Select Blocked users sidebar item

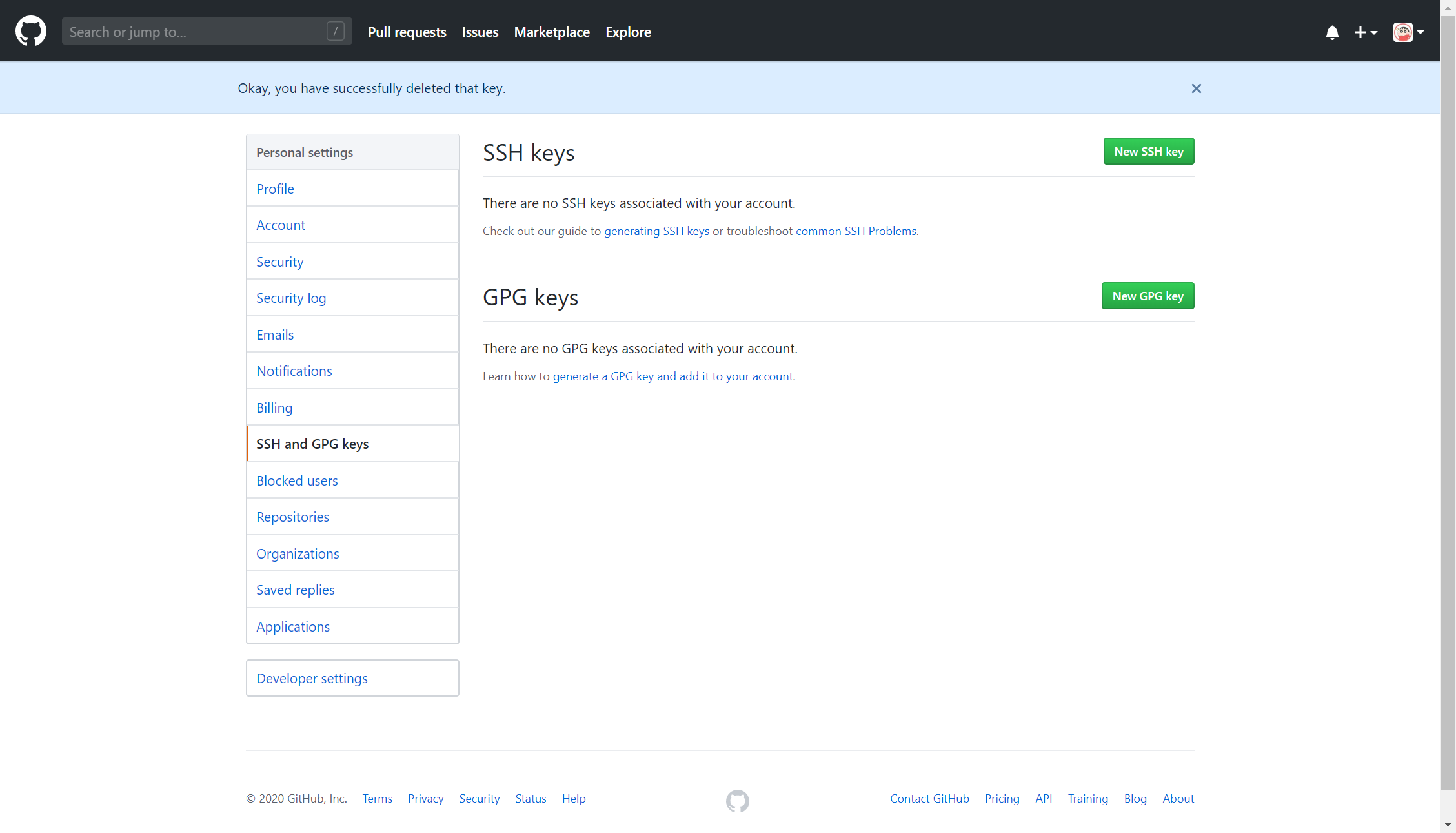297,480
